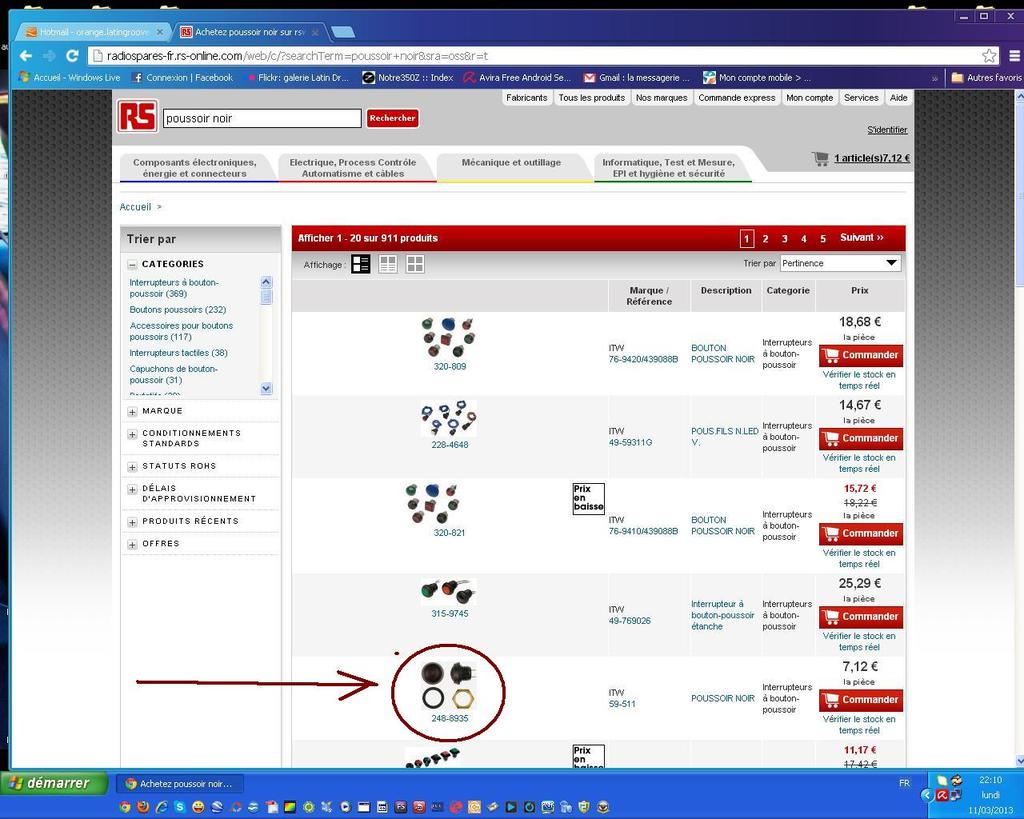1024x819 pixels.
Task: Open the Boutons poussoirs (232) category
Action: coord(178,310)
